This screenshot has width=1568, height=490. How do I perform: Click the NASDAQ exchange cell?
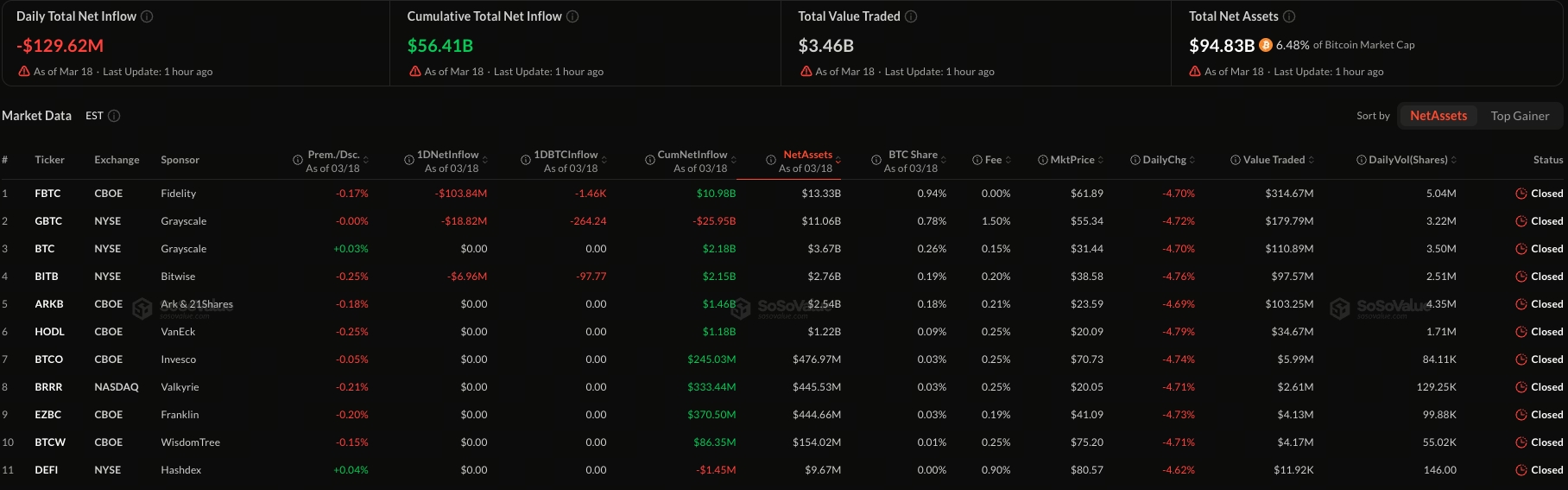point(117,387)
